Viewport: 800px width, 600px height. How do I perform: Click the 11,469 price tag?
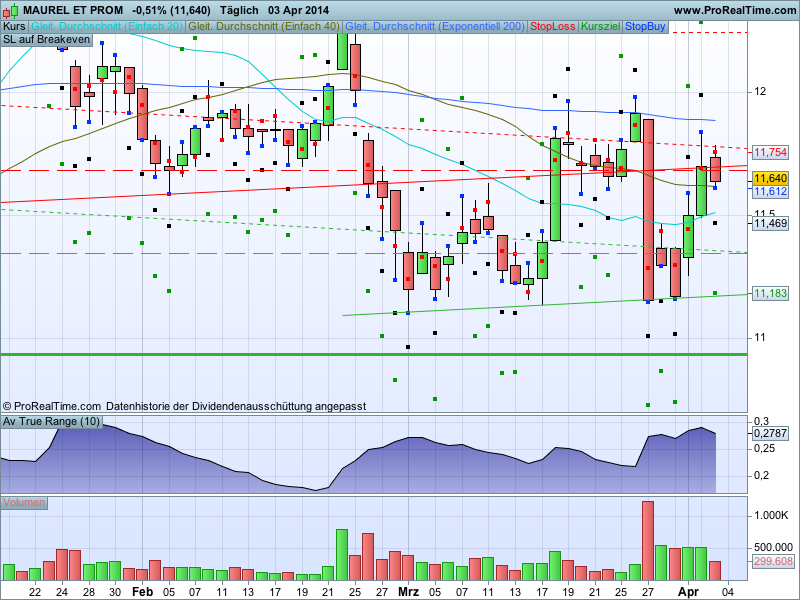click(770, 223)
